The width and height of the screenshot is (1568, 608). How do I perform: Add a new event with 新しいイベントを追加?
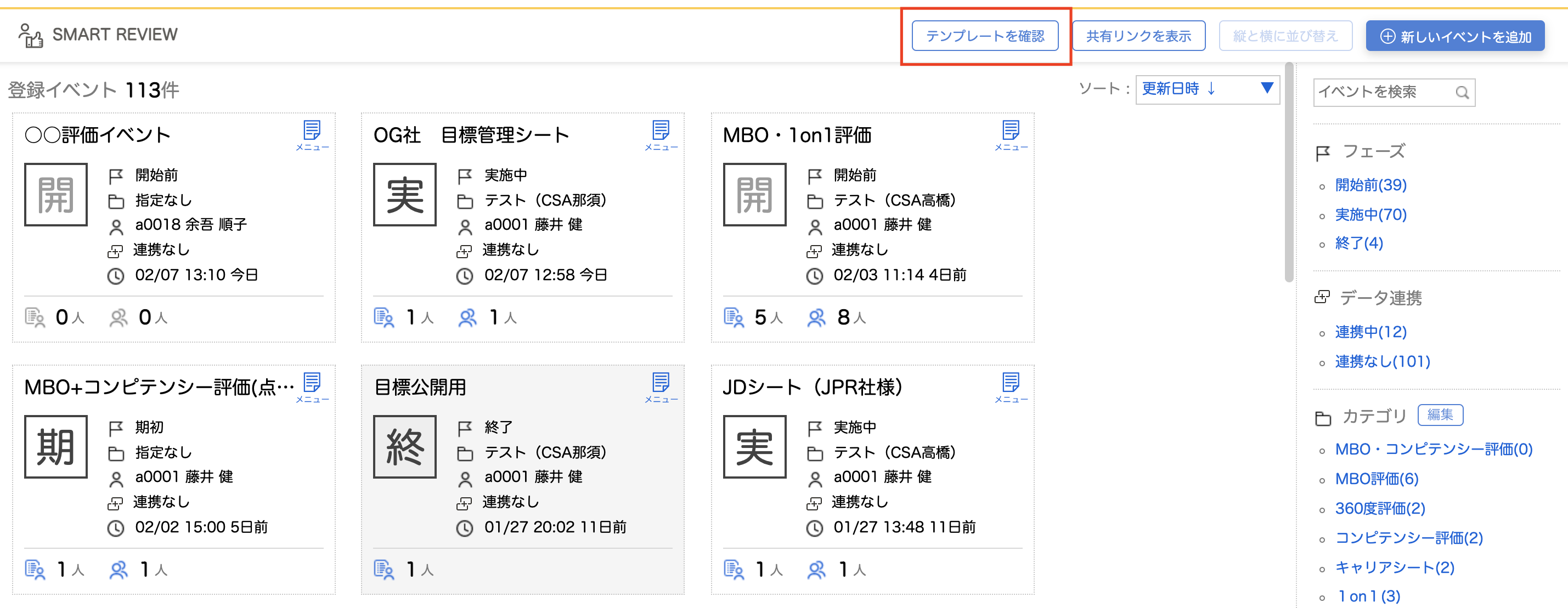(x=1455, y=36)
